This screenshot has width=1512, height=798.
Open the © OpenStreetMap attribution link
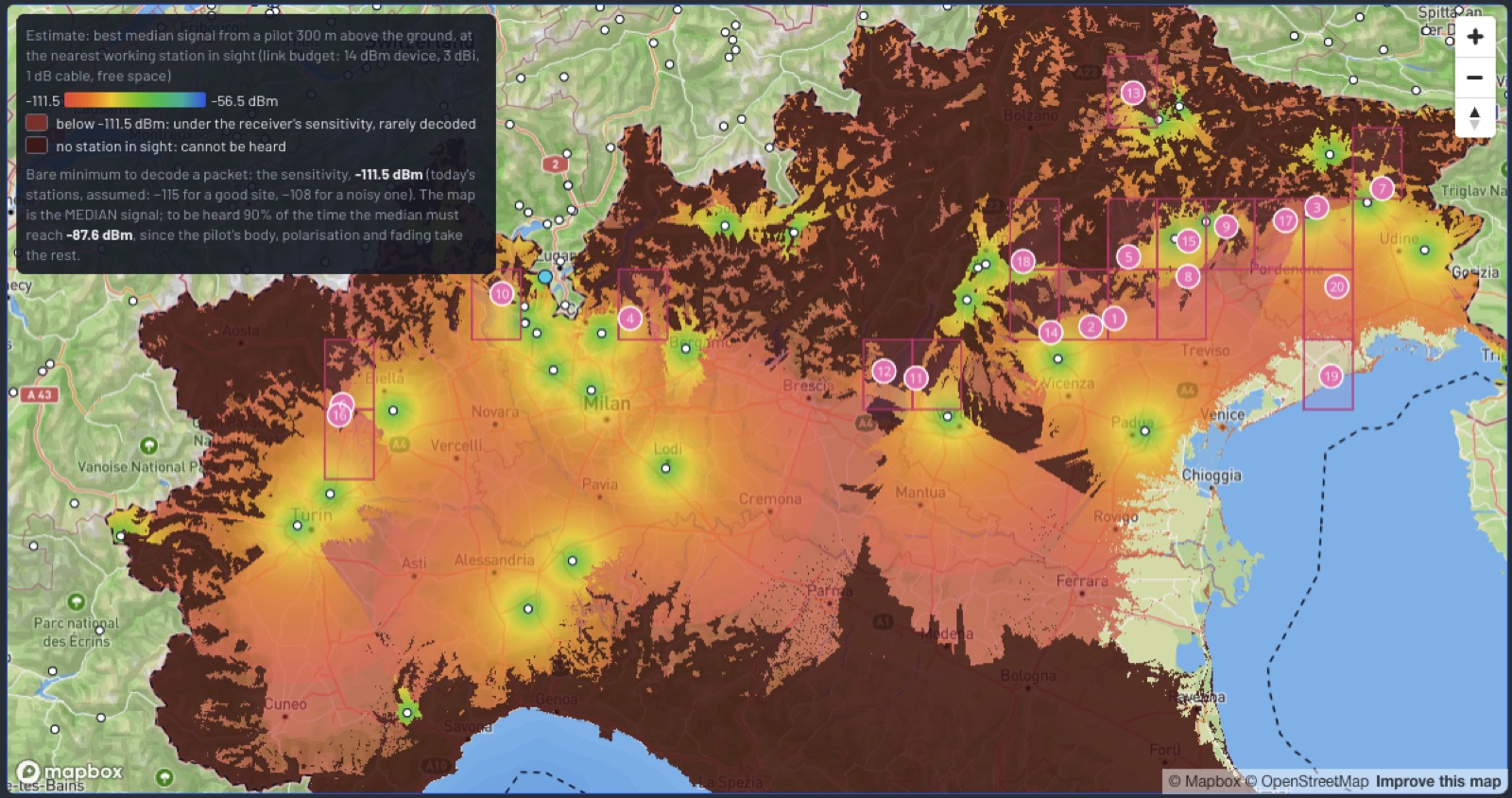[1306, 781]
